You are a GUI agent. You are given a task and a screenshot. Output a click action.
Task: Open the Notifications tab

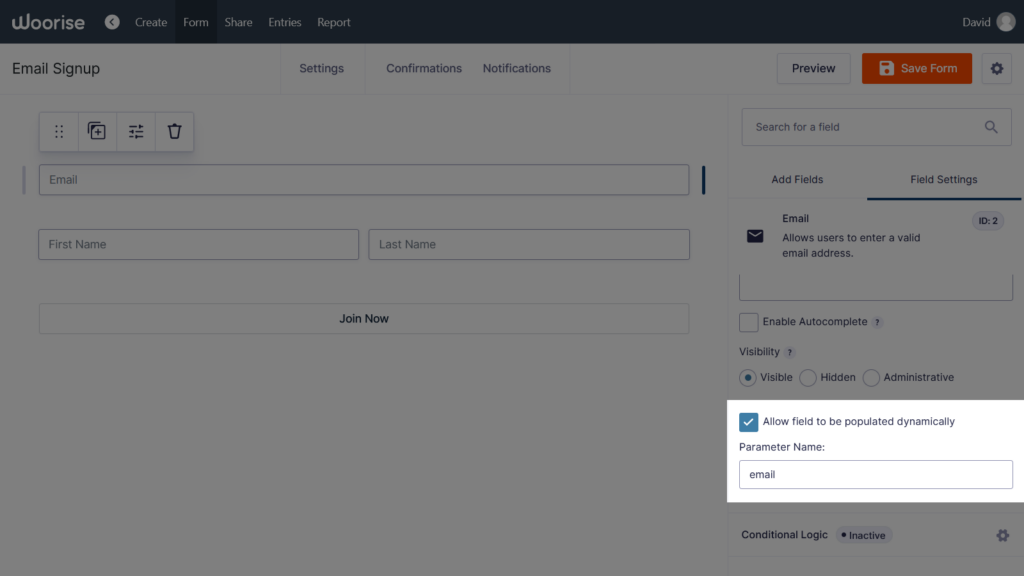coord(517,68)
